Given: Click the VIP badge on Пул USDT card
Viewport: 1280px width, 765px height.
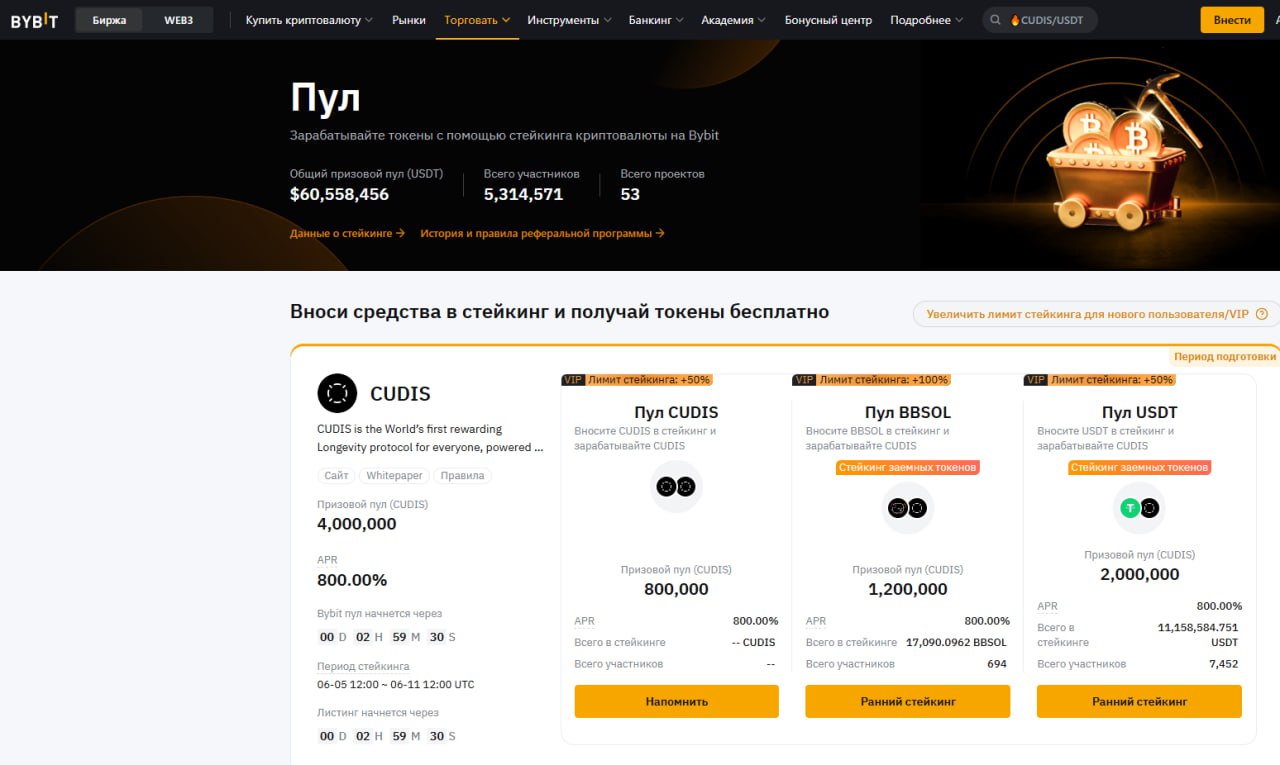Looking at the screenshot, I should coord(1036,380).
